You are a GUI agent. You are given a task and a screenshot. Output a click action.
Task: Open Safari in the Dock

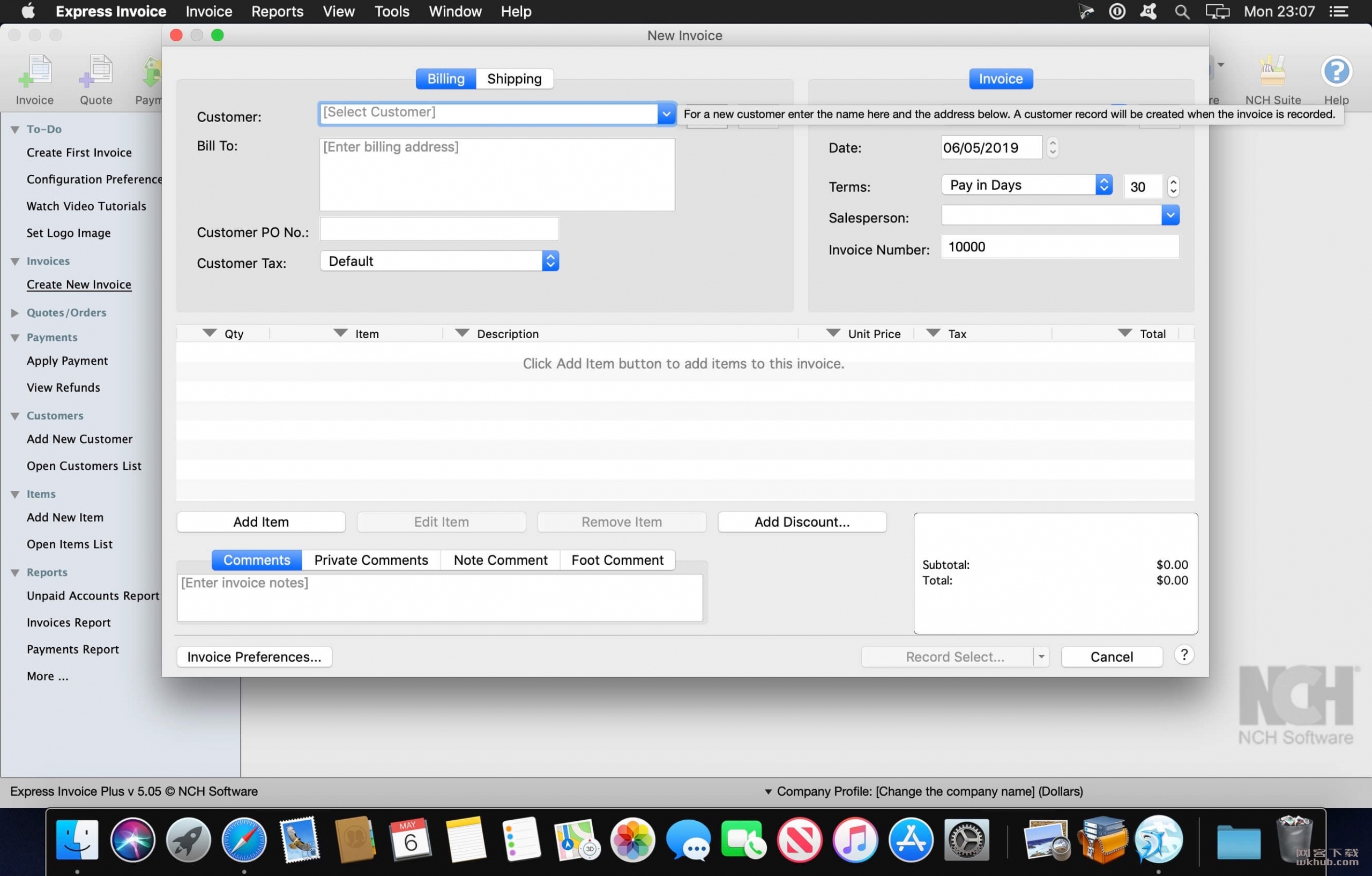(244, 840)
